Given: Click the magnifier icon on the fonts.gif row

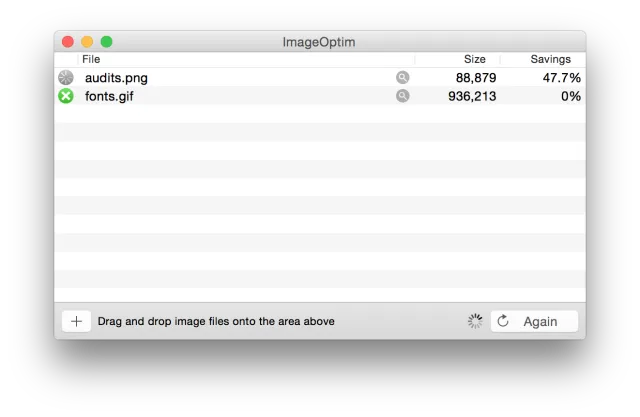Looking at the screenshot, I should pos(402,96).
